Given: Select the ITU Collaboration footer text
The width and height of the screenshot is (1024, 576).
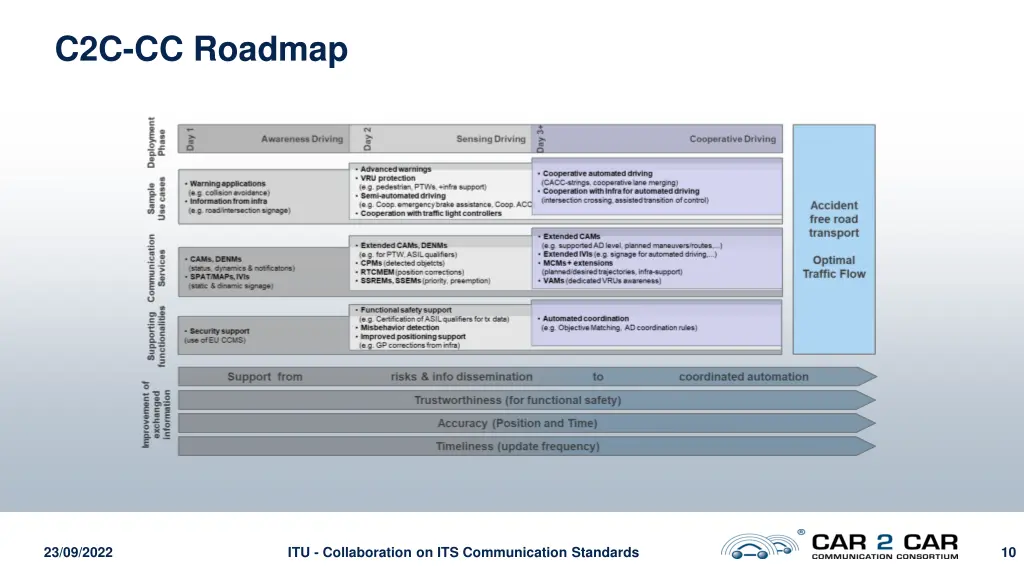Looking at the screenshot, I should coord(462,552).
